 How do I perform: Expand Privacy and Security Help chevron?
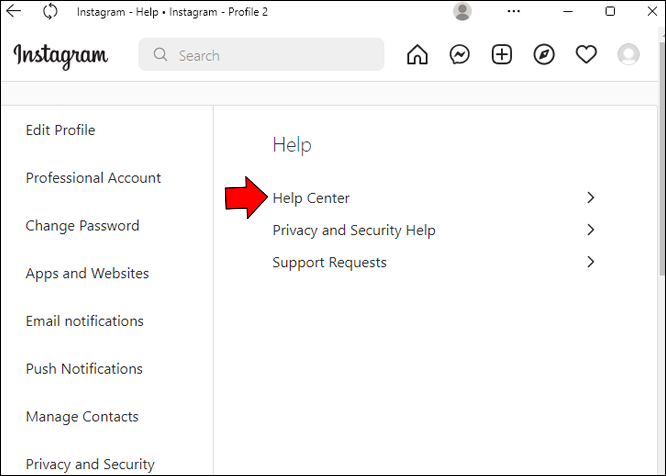[590, 230]
